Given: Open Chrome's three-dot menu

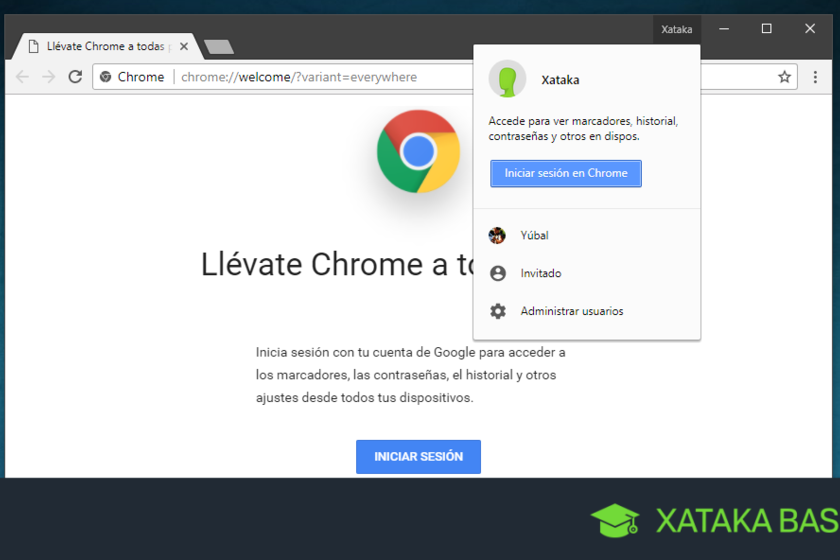Looking at the screenshot, I should click(x=815, y=77).
